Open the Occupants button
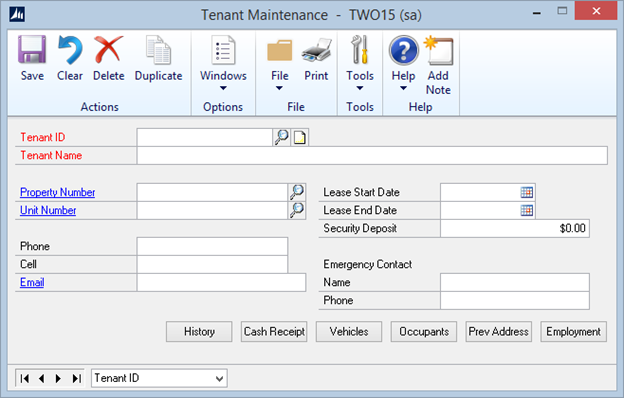Viewport: 624px width, 398px height. [424, 332]
